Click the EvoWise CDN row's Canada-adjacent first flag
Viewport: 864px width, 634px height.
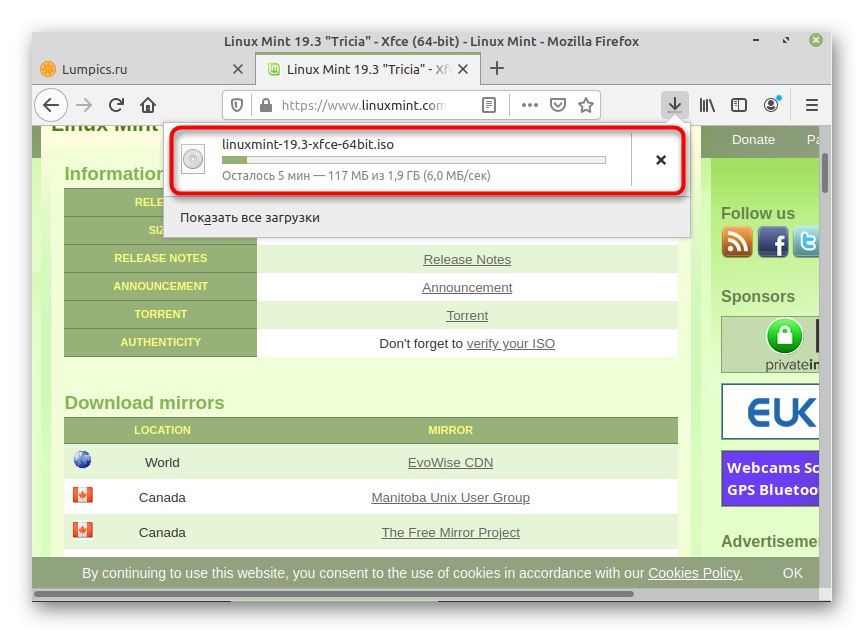(83, 495)
